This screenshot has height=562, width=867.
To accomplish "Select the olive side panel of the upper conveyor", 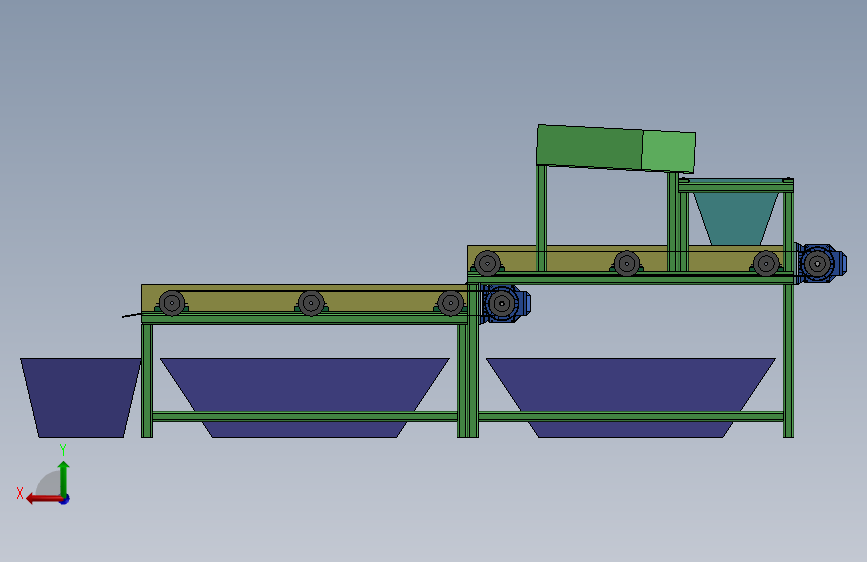I will coord(581,261).
